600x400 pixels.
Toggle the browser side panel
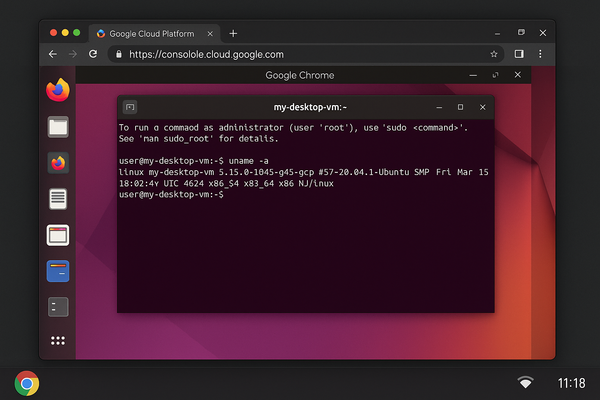(519, 54)
